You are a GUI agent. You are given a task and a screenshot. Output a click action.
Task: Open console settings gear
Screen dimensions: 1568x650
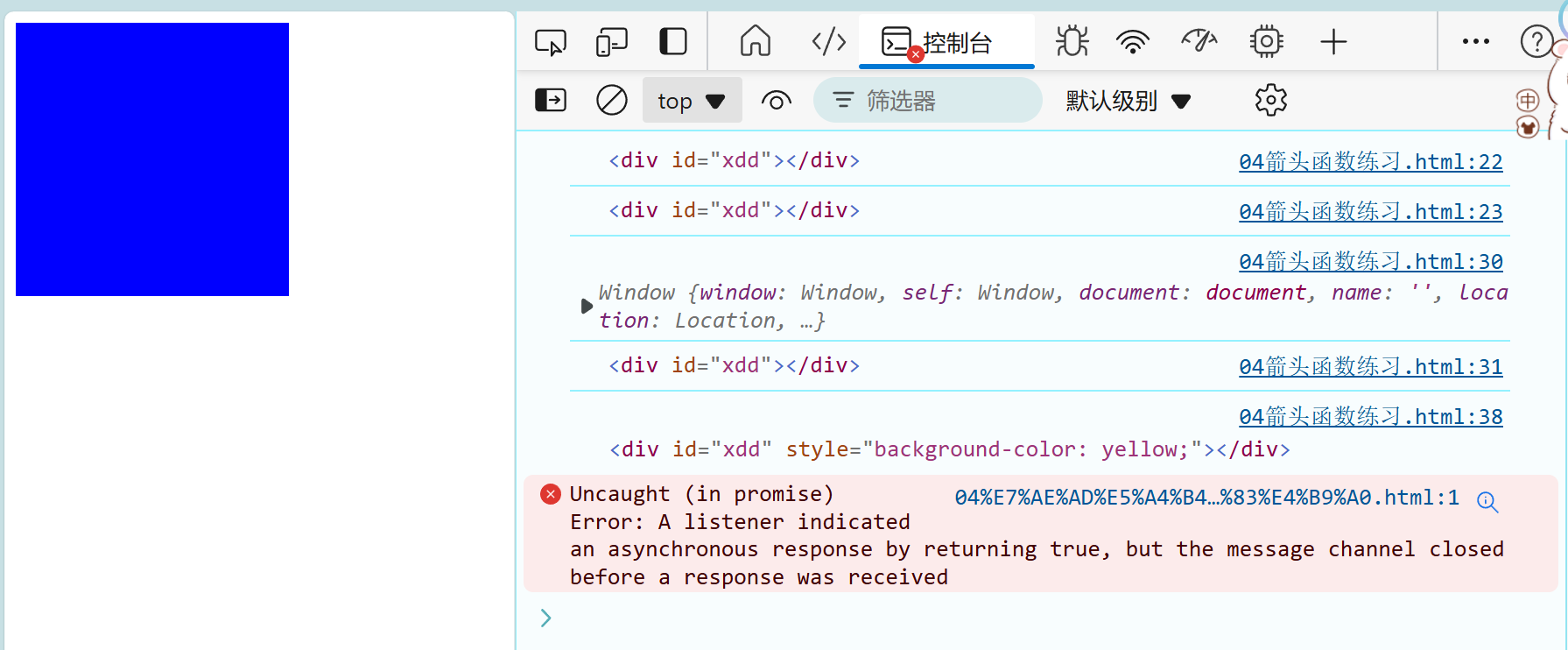tap(1271, 100)
